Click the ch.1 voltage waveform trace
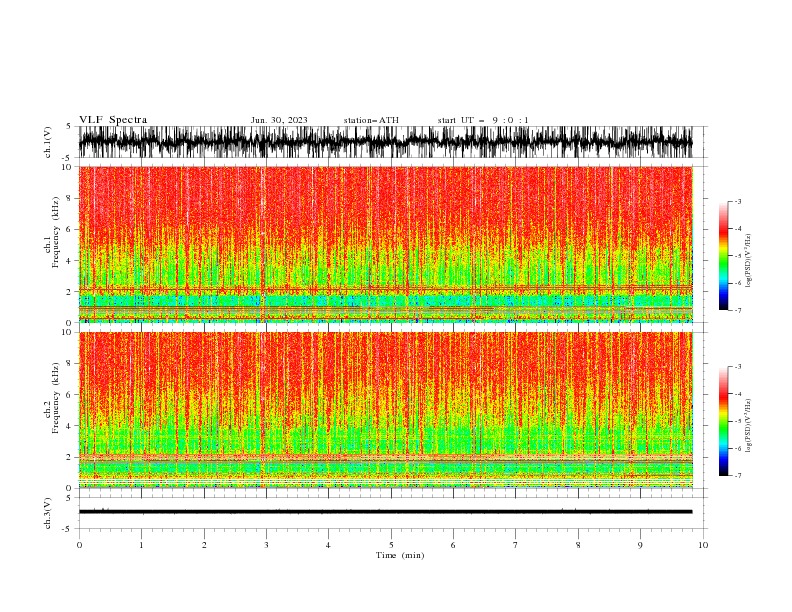The width and height of the screenshot is (792, 612). (x=385, y=142)
